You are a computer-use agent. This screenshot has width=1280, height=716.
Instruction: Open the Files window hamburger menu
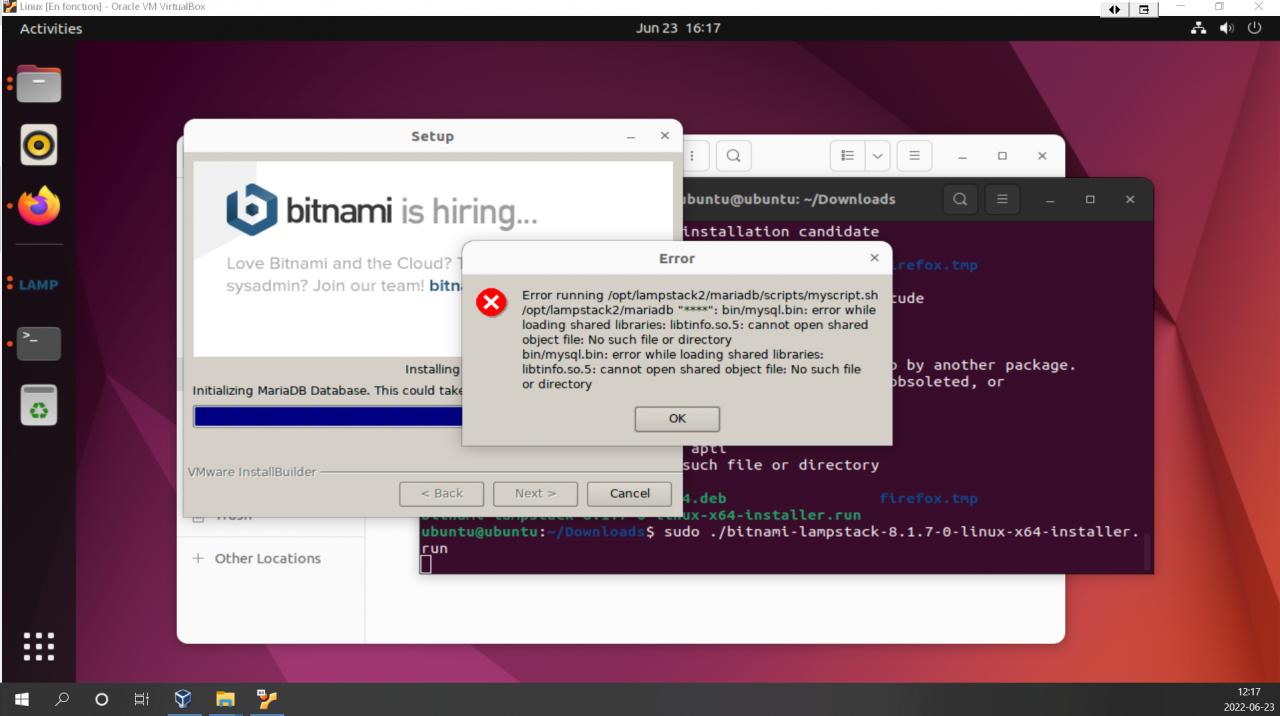click(914, 156)
